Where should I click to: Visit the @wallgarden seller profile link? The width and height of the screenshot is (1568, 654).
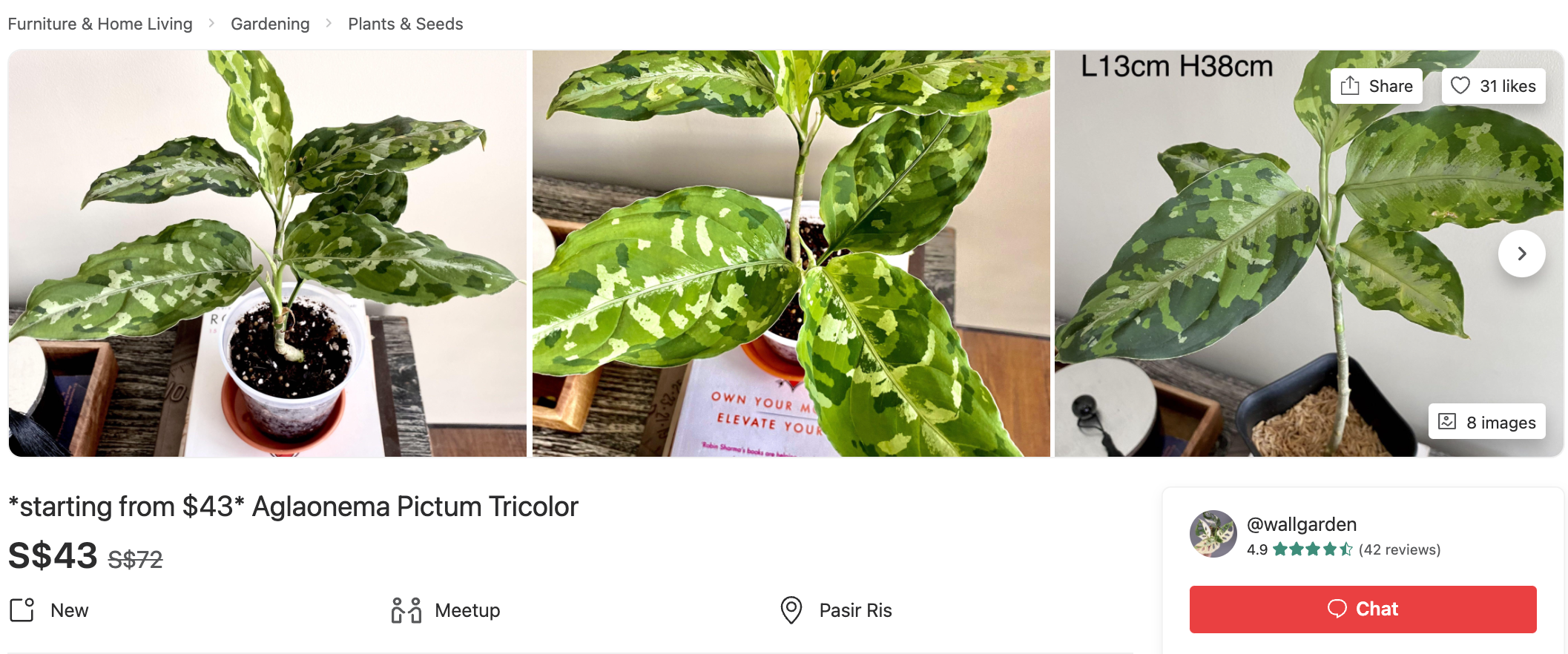(x=1301, y=524)
